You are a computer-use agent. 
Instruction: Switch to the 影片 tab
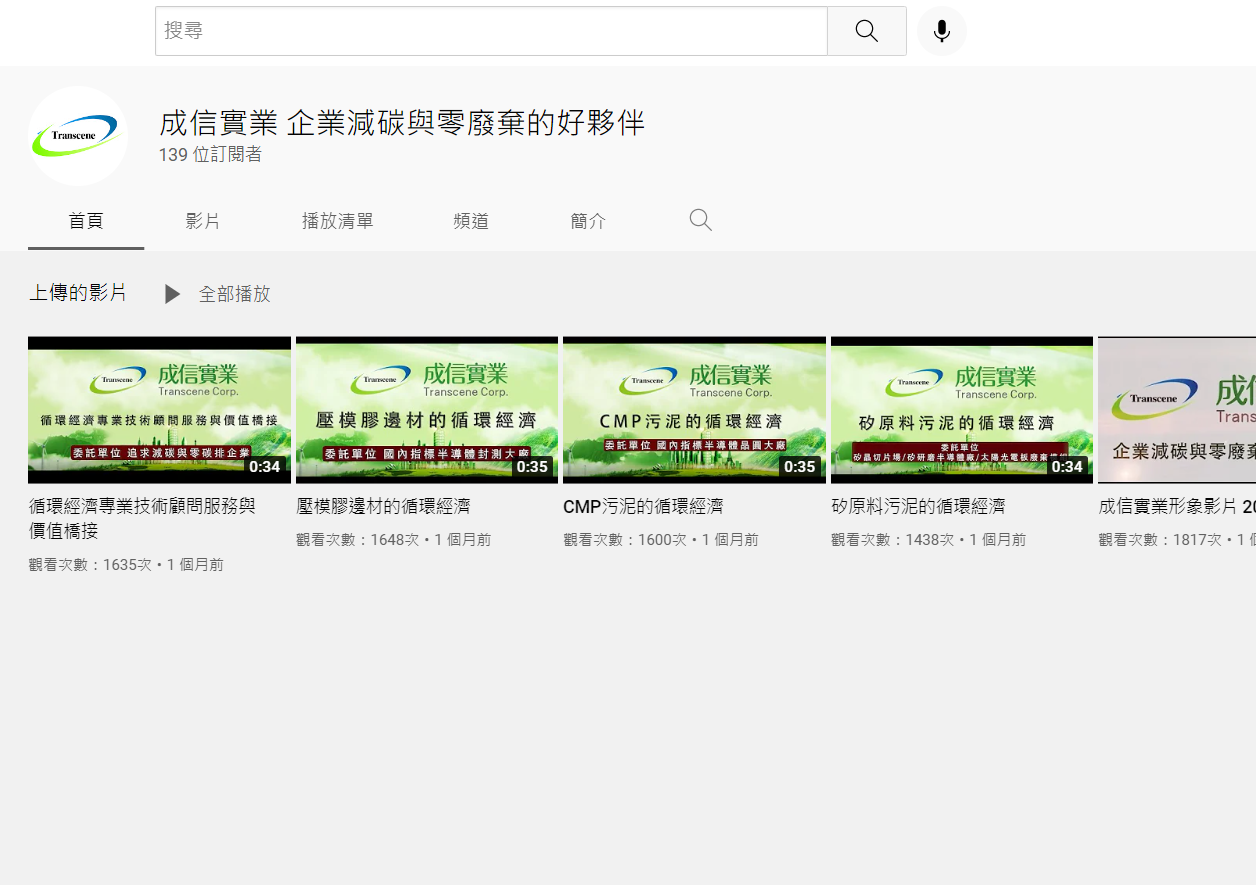coord(203,221)
